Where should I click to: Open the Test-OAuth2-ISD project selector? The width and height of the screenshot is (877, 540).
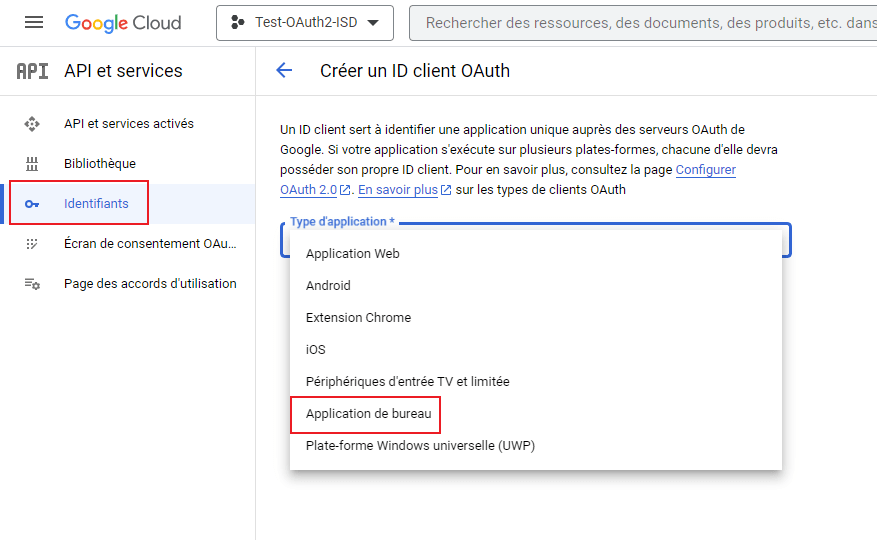coord(305,22)
